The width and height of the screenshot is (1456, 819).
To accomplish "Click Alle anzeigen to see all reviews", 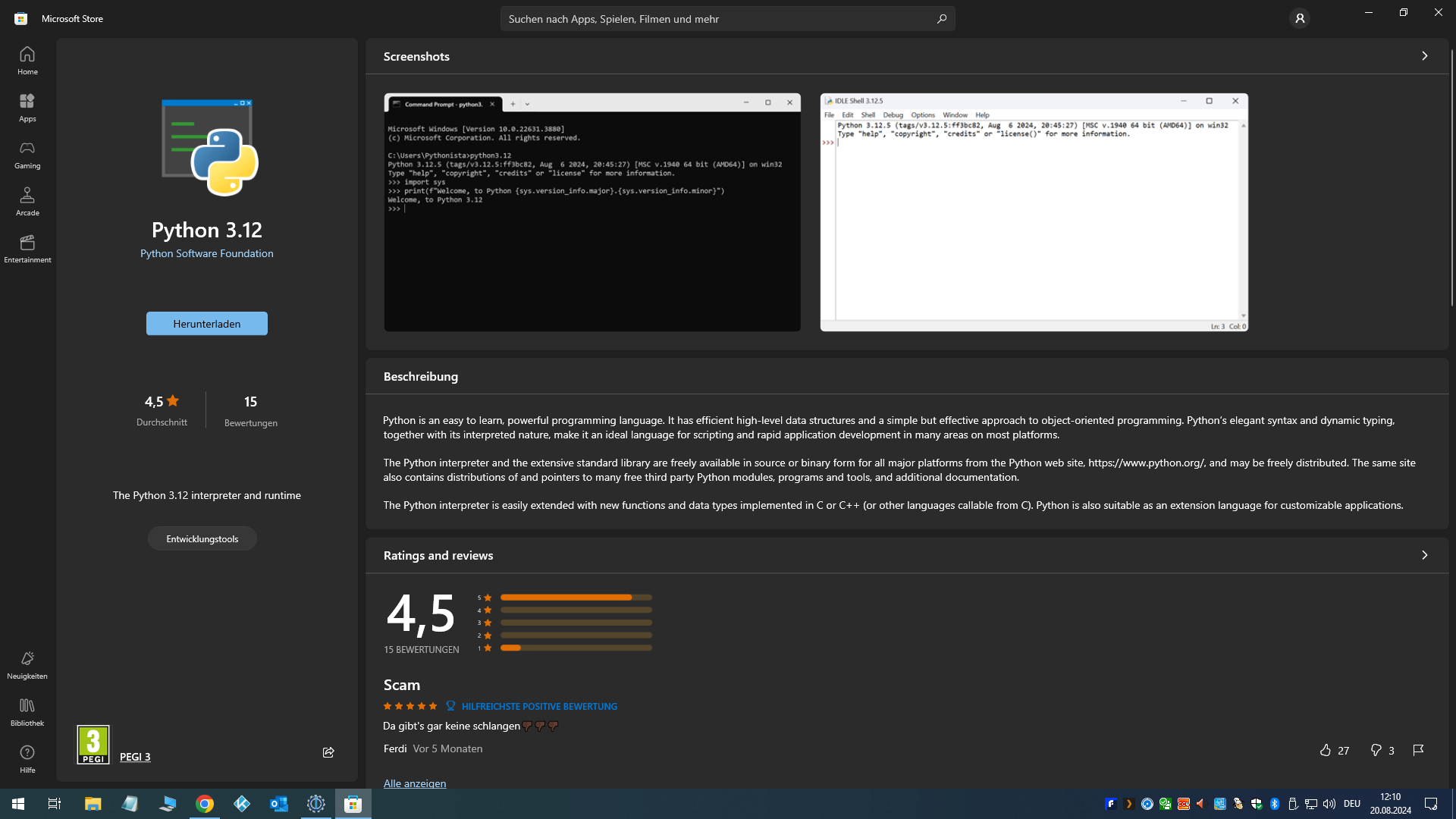I will [x=415, y=783].
